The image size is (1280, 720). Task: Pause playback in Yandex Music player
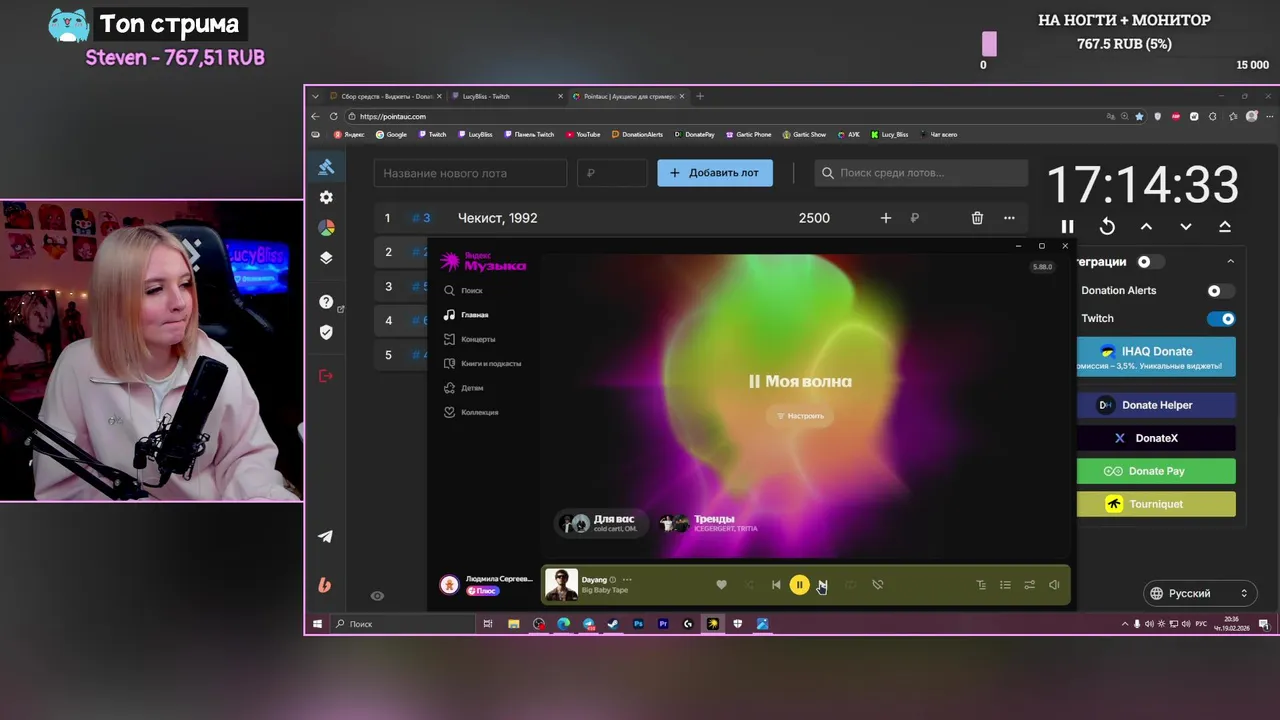[x=799, y=585]
